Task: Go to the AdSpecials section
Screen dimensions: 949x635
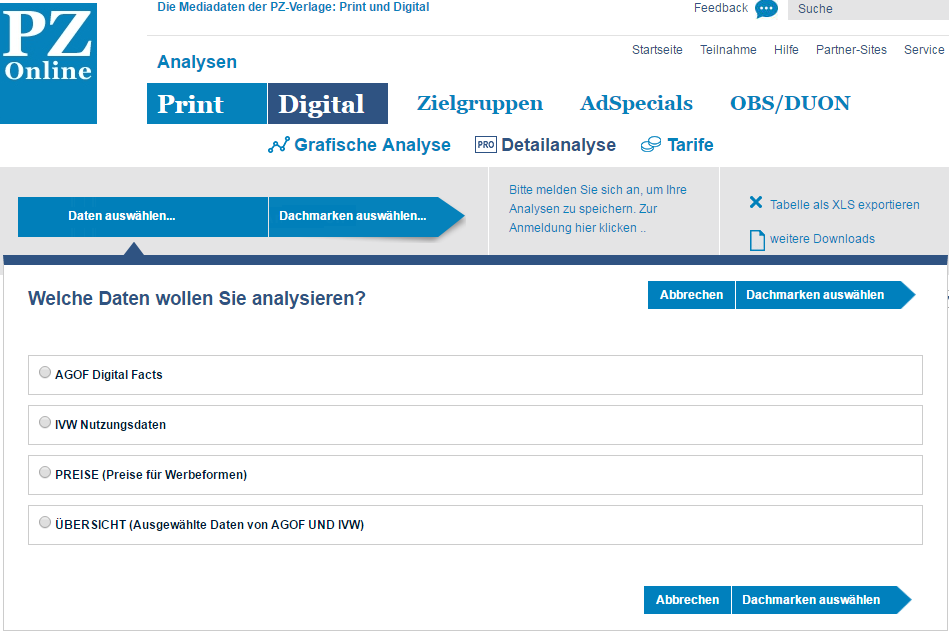Action: [636, 104]
